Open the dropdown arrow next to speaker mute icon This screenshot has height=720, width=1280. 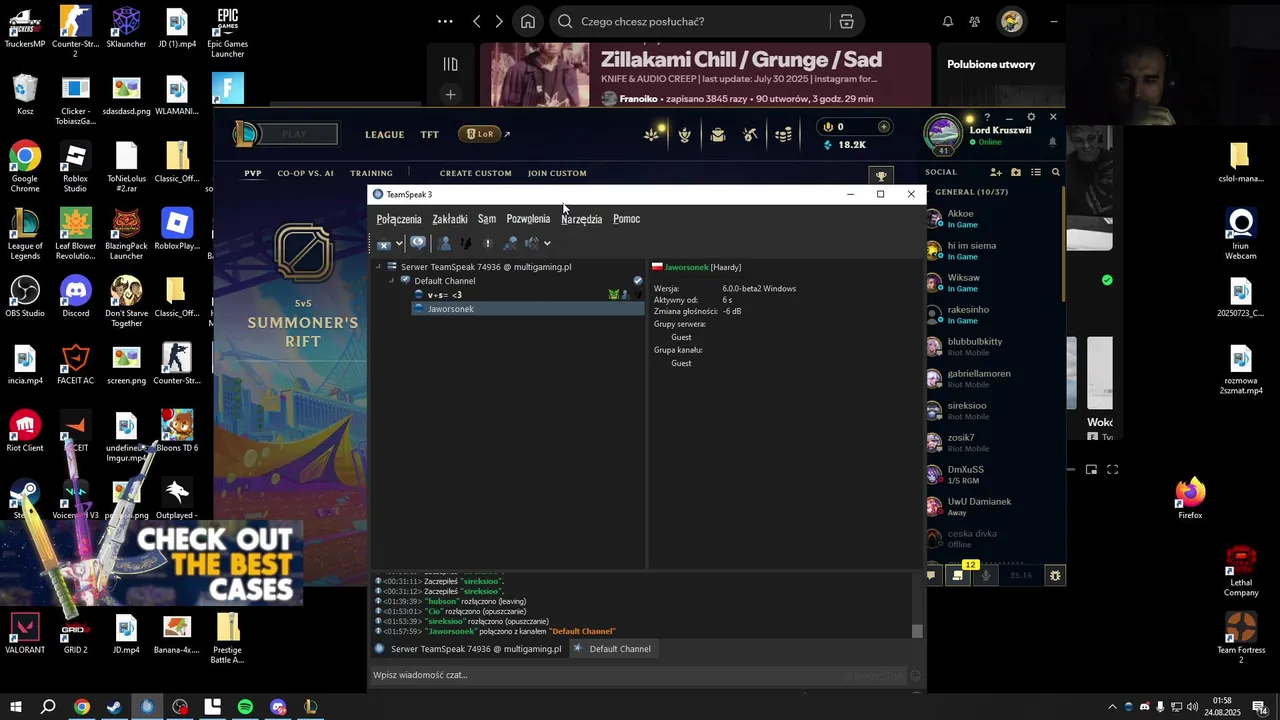547,243
